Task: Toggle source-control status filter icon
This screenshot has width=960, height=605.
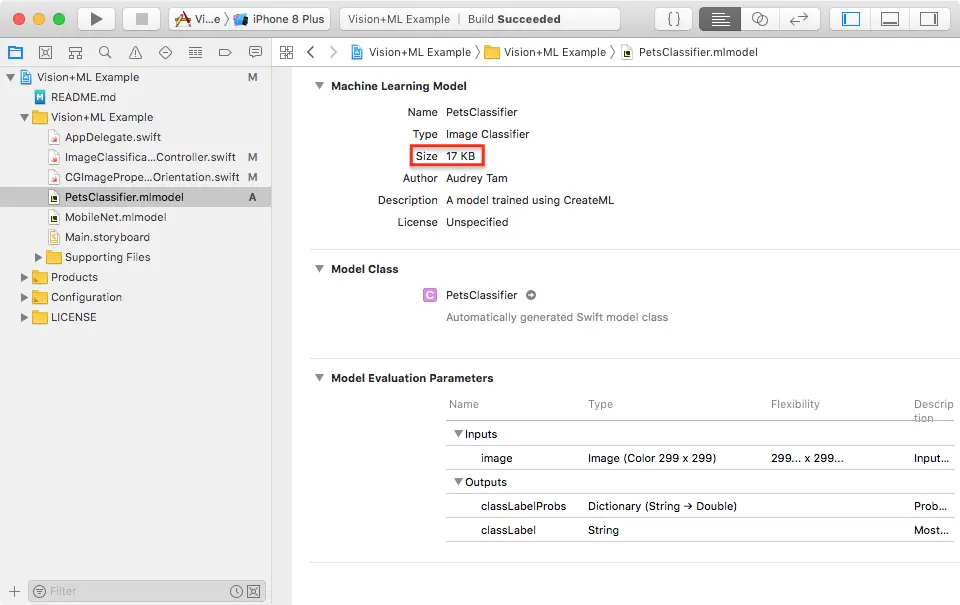Action: coord(253,592)
